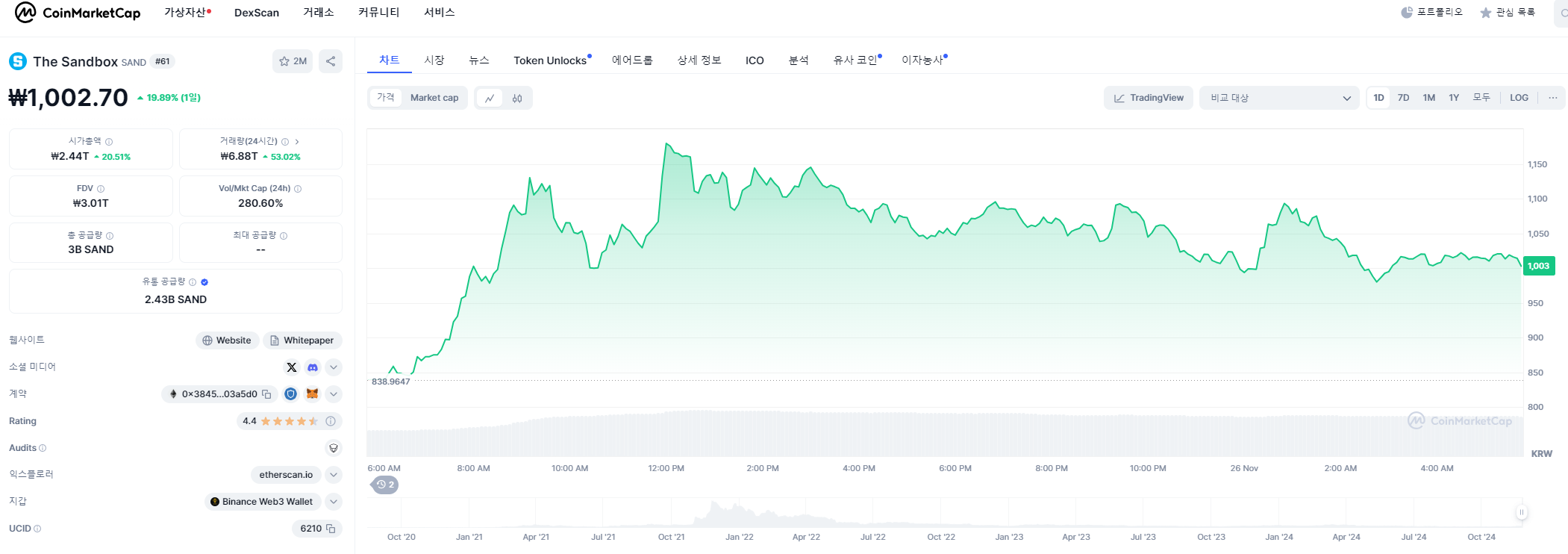Click the mini timeline chart near Jan '22
This screenshot has width=1568, height=554.
coord(739,514)
